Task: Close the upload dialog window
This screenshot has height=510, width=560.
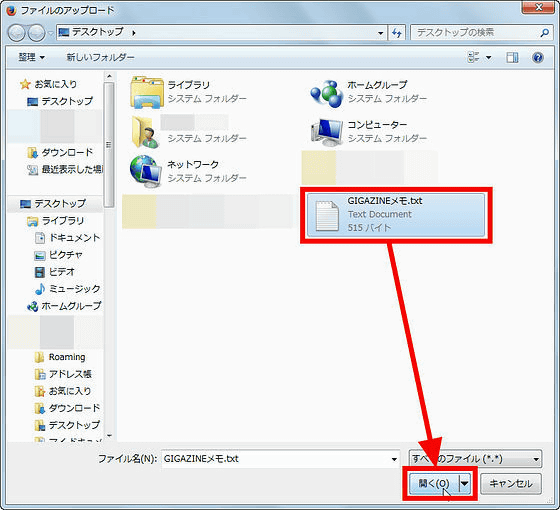Action: pos(539,7)
